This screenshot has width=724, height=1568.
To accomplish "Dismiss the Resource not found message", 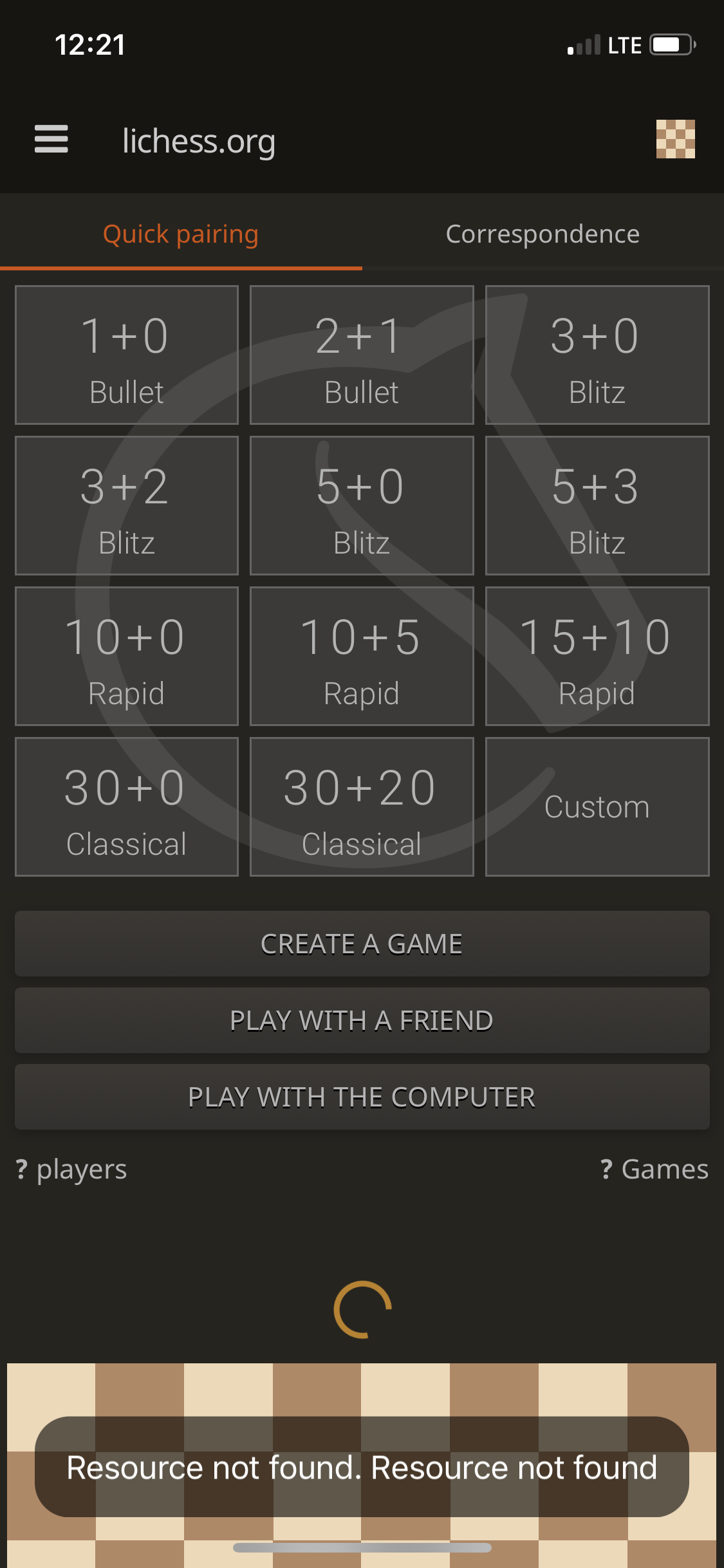I will (362, 1468).
